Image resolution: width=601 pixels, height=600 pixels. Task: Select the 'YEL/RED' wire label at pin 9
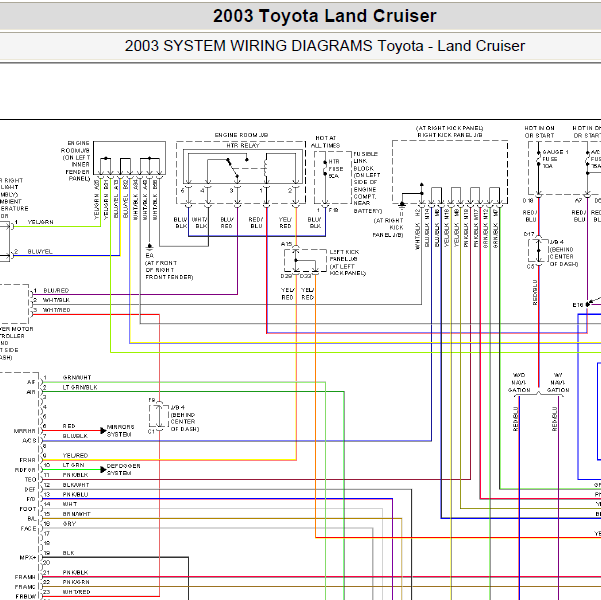click(x=75, y=455)
